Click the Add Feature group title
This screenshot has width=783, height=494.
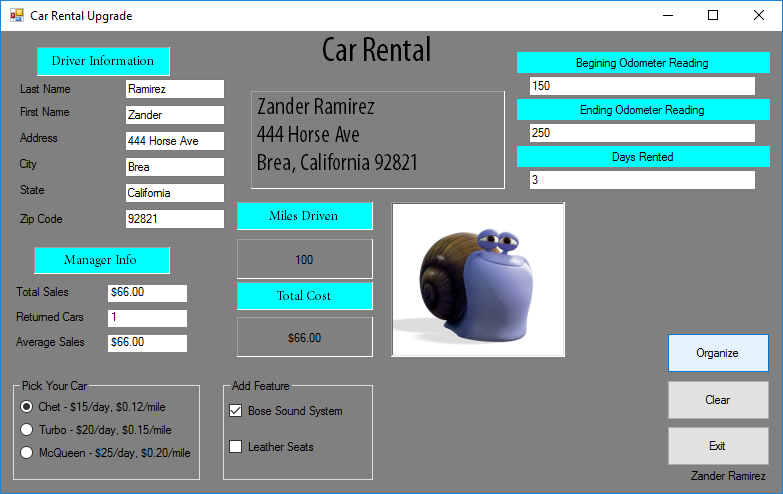pos(261,386)
